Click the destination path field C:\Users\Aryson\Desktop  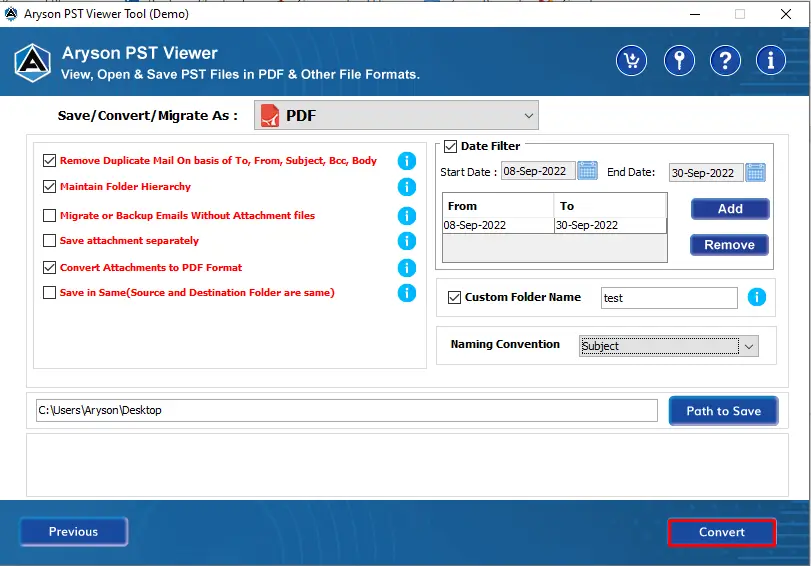coord(347,410)
